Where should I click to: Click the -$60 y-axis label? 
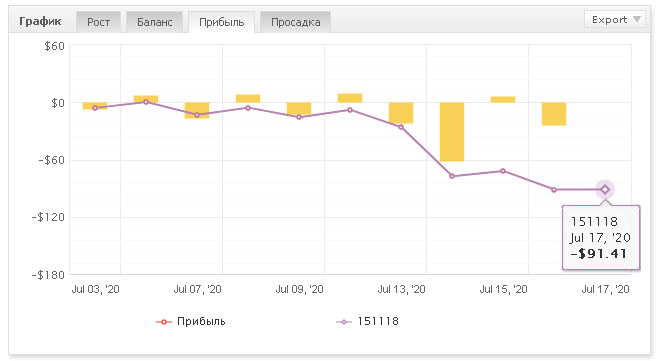(x=51, y=160)
